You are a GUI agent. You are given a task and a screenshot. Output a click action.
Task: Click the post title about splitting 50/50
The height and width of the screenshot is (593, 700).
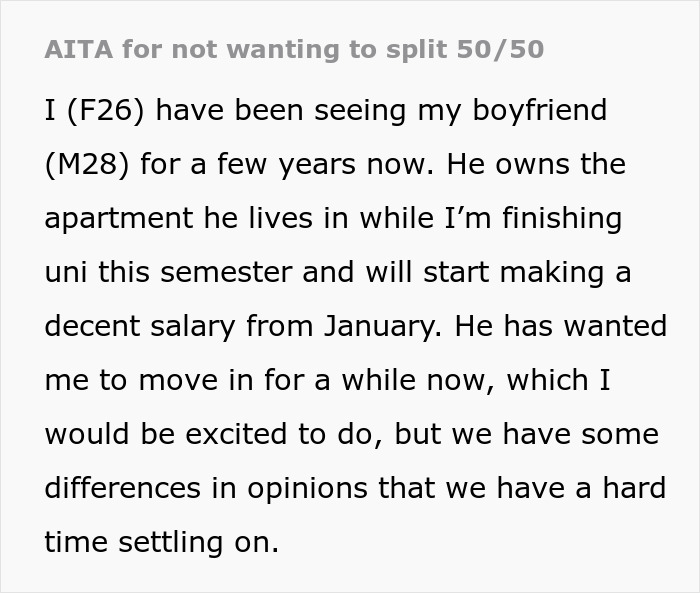[294, 50]
